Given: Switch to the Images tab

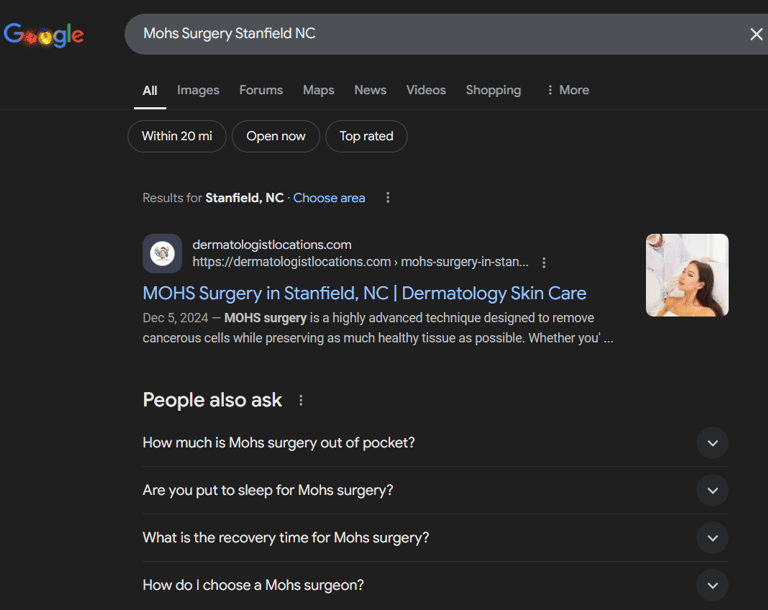Looking at the screenshot, I should (x=198, y=90).
